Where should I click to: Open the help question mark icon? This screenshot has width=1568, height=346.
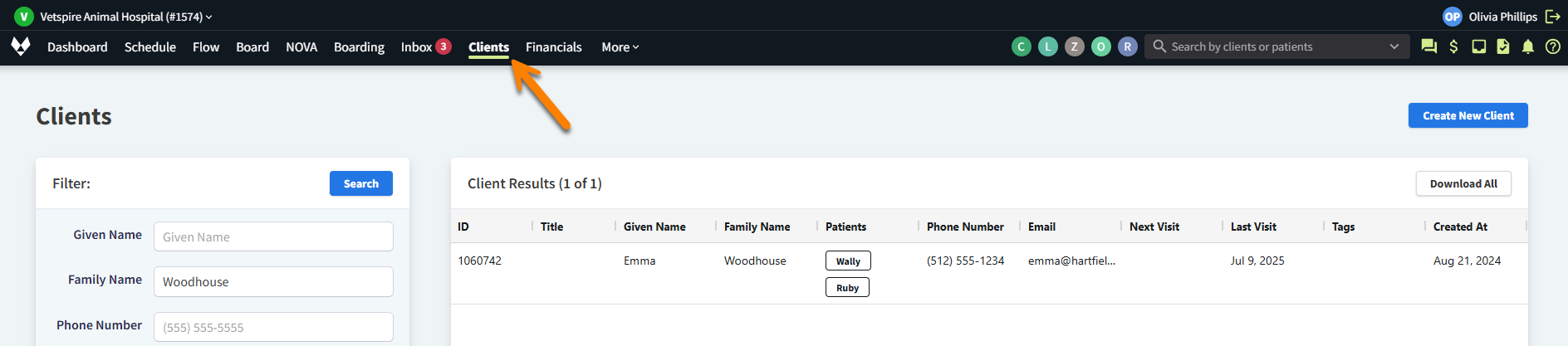point(1552,46)
